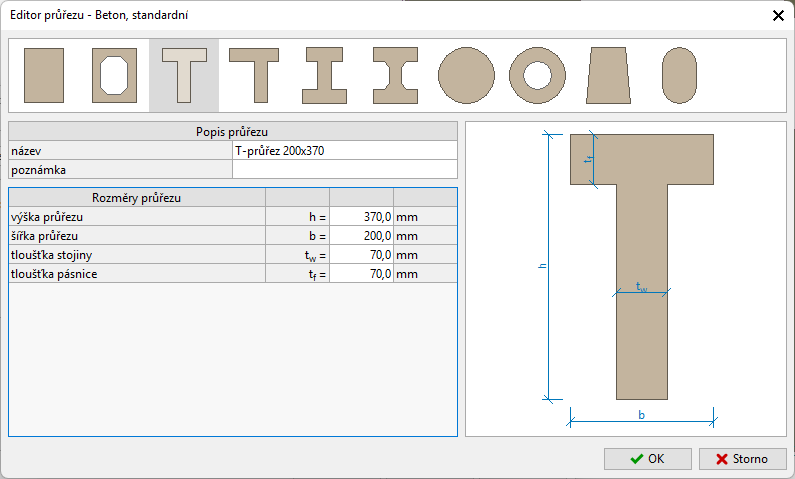Edit the výška průřezu value 370,0
Screen dimensions: 795x479
coord(361,215)
